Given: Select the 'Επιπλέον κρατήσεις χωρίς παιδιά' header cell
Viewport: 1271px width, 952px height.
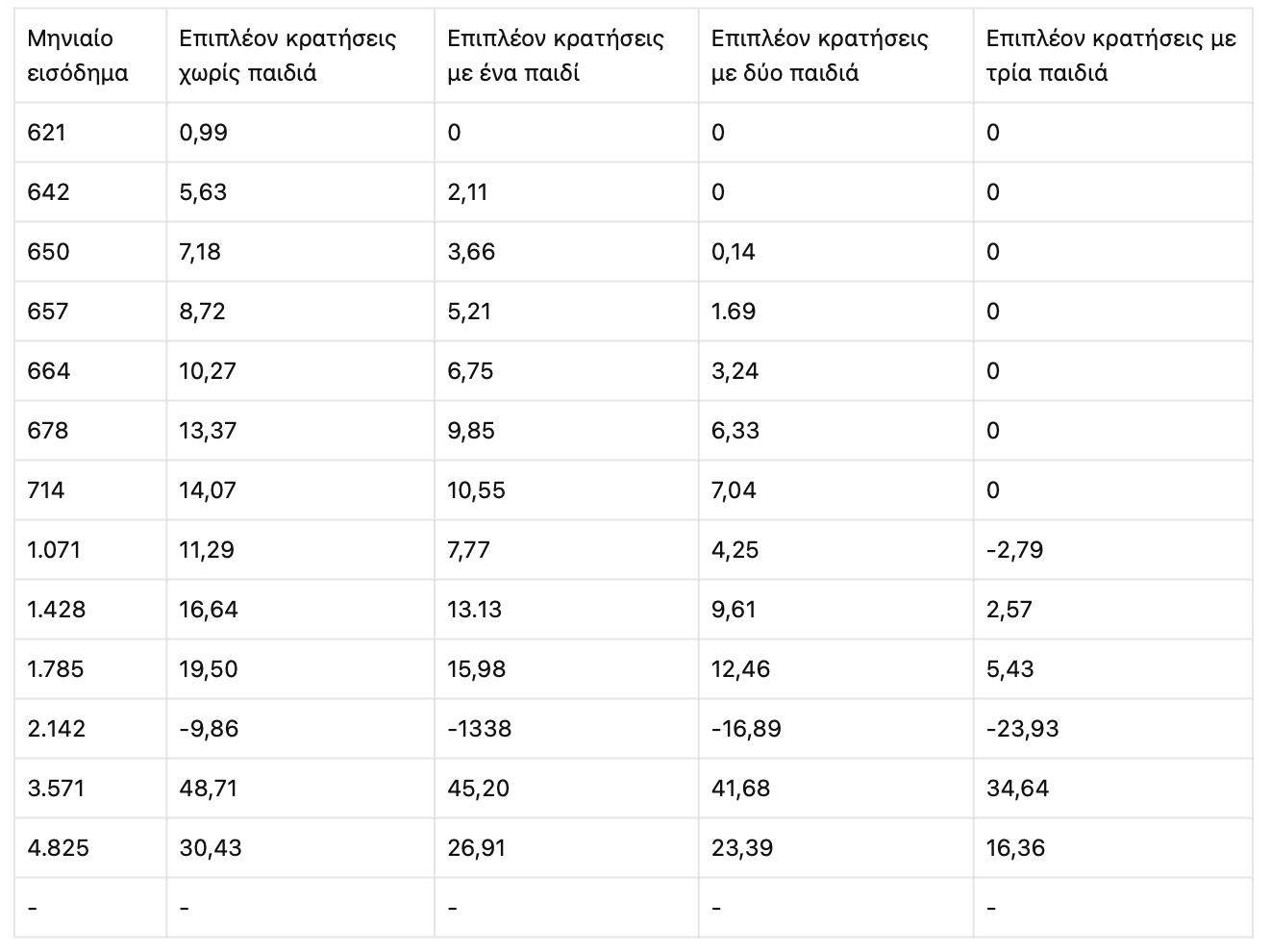Looking at the screenshot, I should point(300,56).
